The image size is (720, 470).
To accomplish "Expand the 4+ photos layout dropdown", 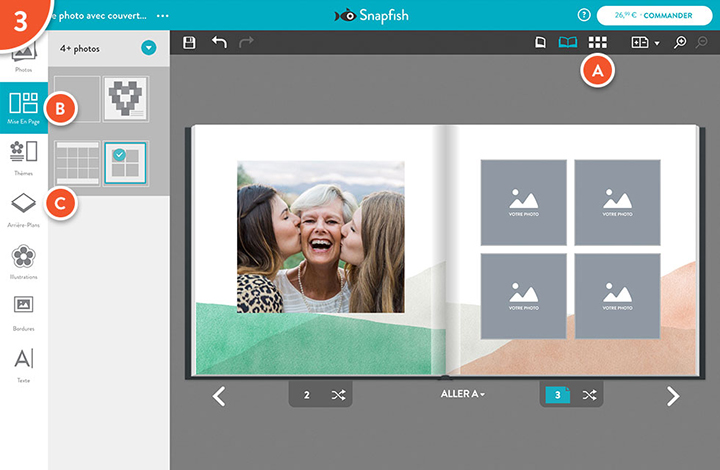I will [x=148, y=48].
